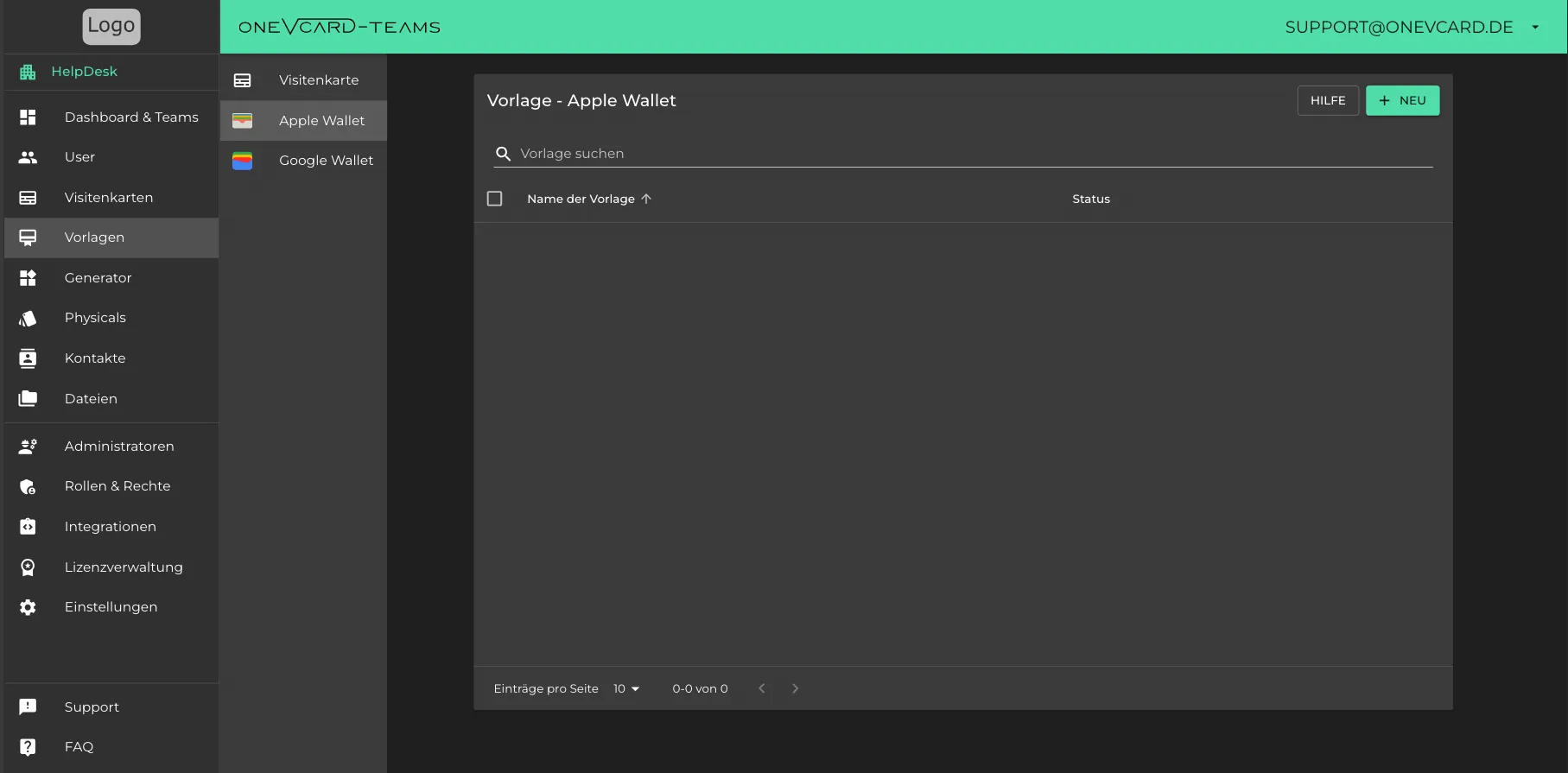Screen dimensions: 1568x773
Task: Click the Support chat-alert icon
Action: (28, 707)
